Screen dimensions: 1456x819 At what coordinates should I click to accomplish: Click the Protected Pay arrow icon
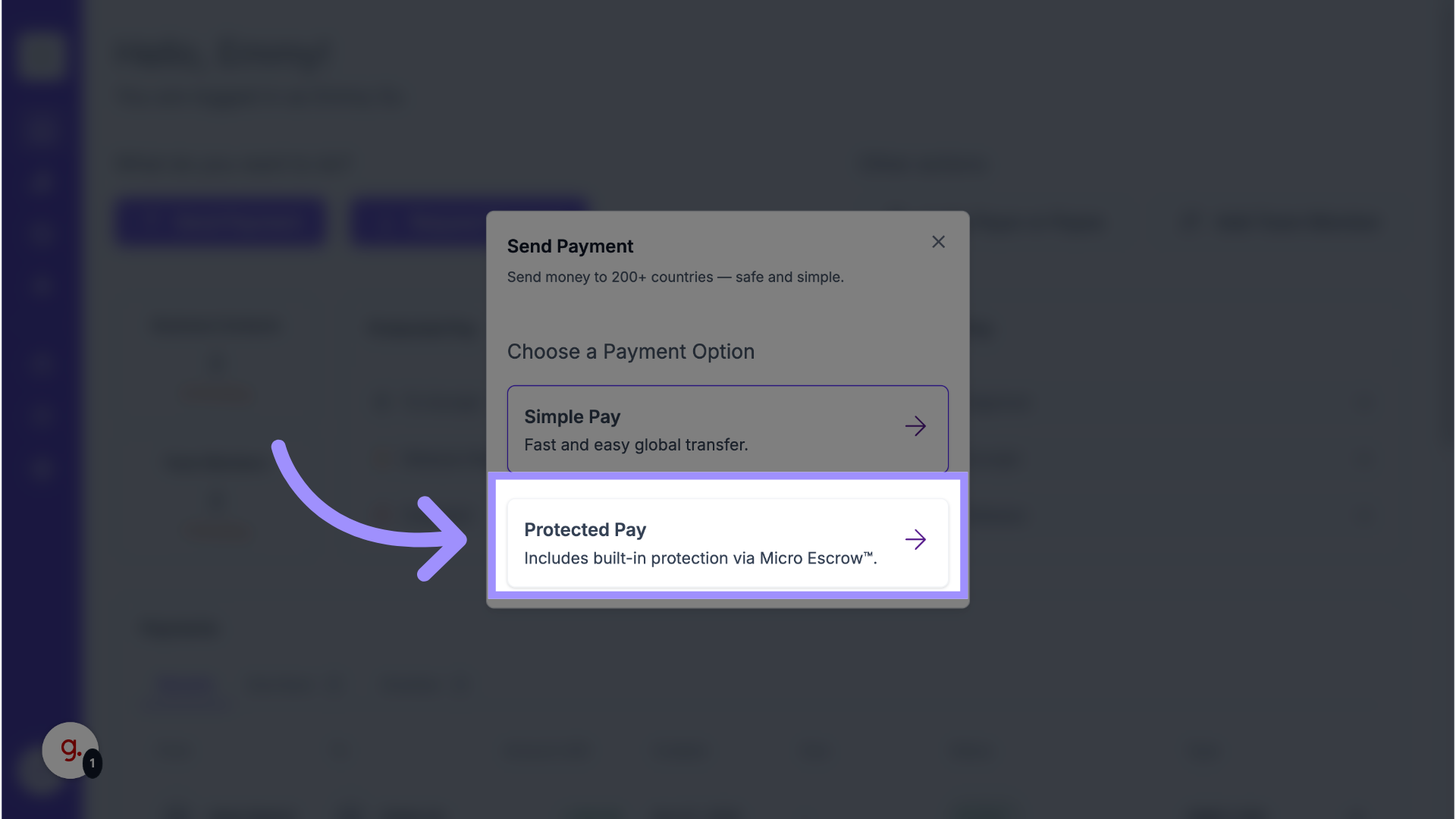(x=915, y=540)
